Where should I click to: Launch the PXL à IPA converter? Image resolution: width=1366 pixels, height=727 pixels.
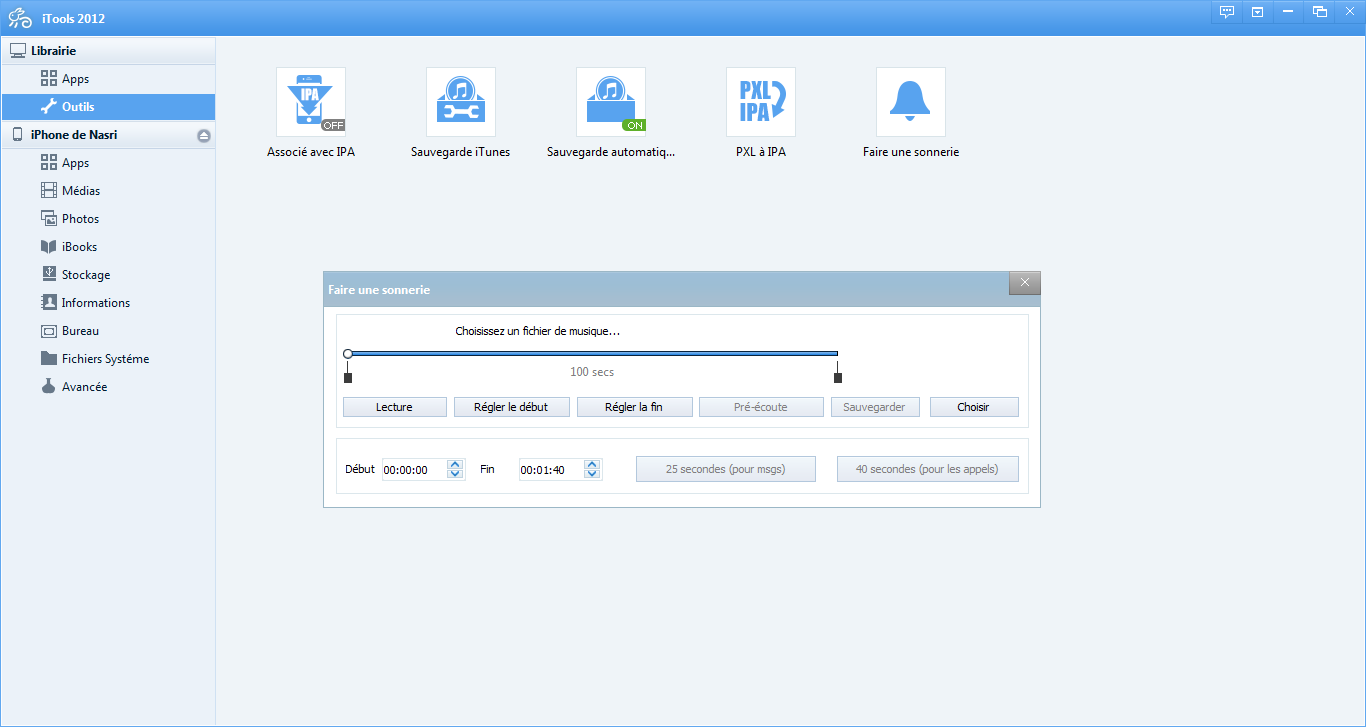click(x=761, y=102)
